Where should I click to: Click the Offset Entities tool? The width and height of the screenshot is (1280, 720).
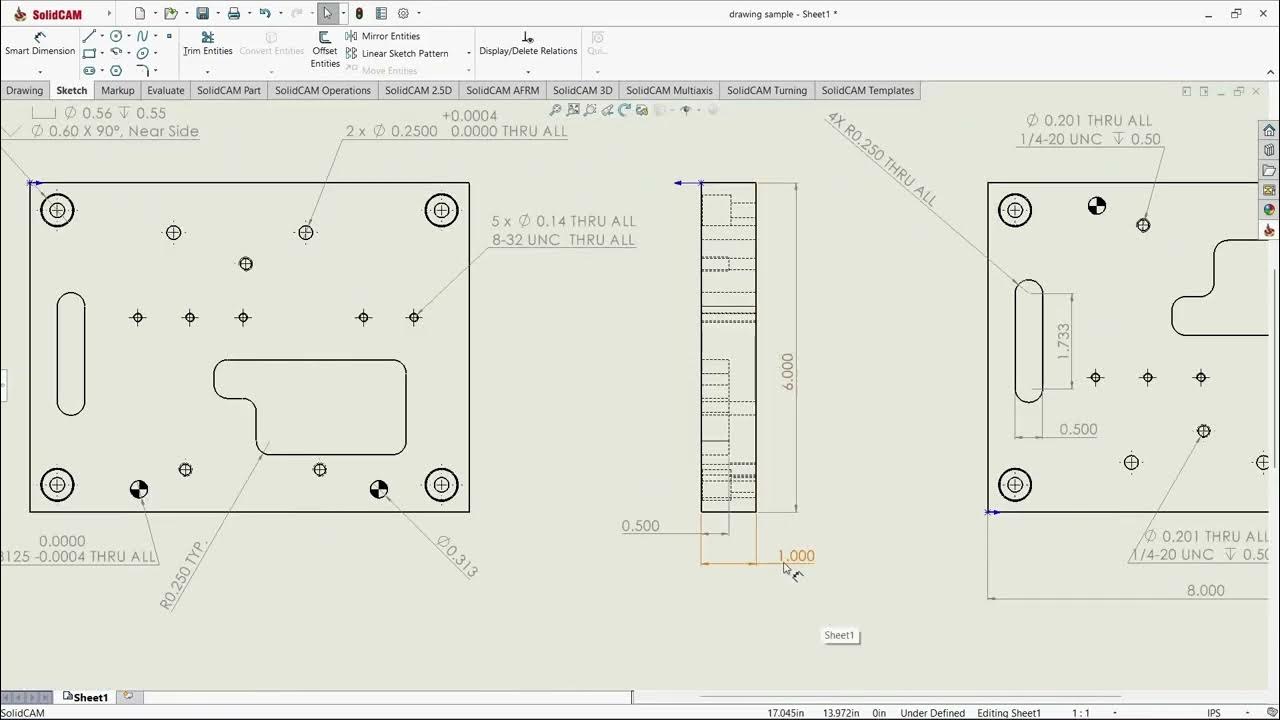pos(325,50)
